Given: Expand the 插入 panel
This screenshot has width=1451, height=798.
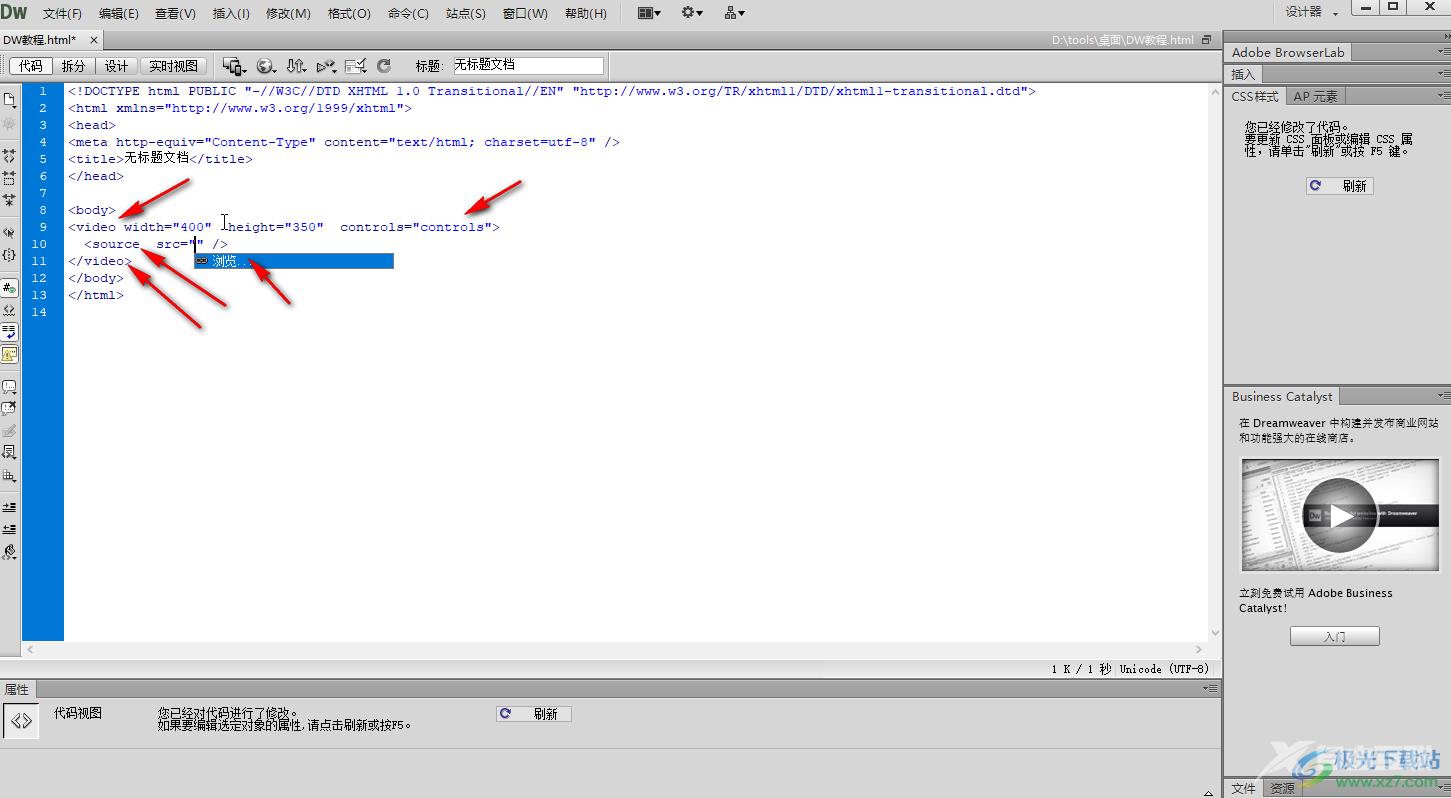Looking at the screenshot, I should pyautogui.click(x=1243, y=74).
